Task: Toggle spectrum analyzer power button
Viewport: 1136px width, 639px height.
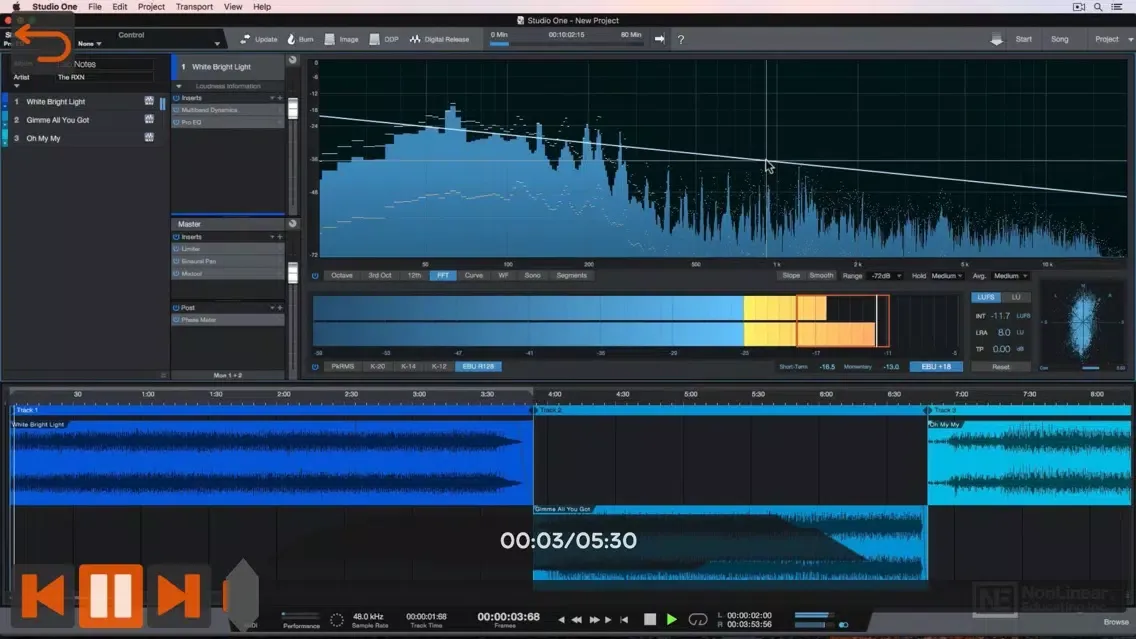Action: coord(315,276)
